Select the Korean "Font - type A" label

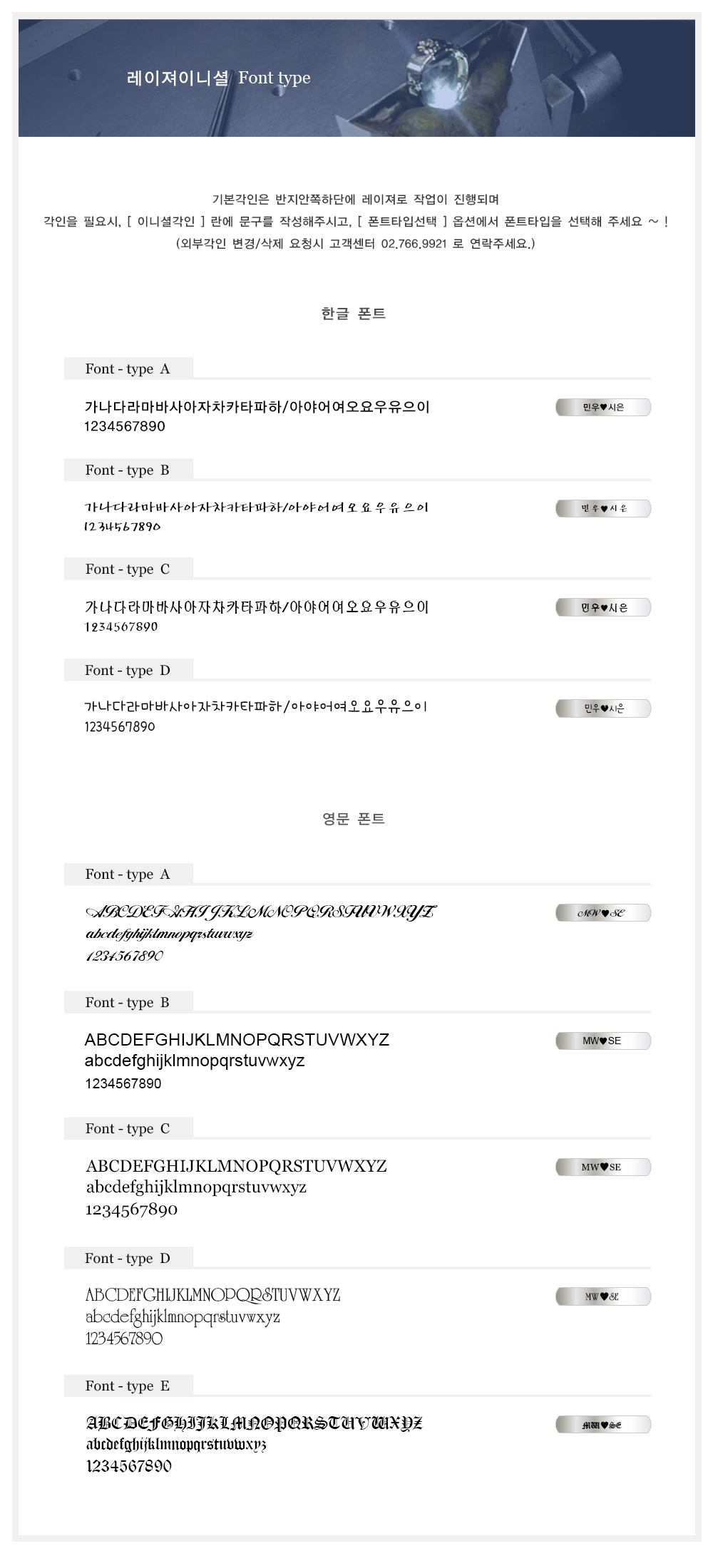(128, 369)
